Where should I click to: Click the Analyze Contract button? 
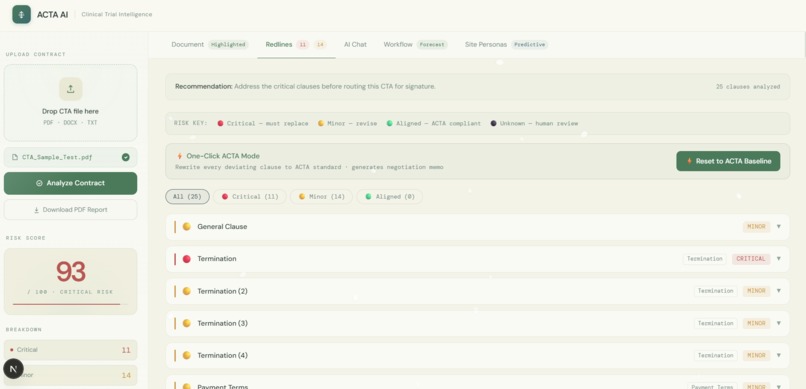[70, 183]
